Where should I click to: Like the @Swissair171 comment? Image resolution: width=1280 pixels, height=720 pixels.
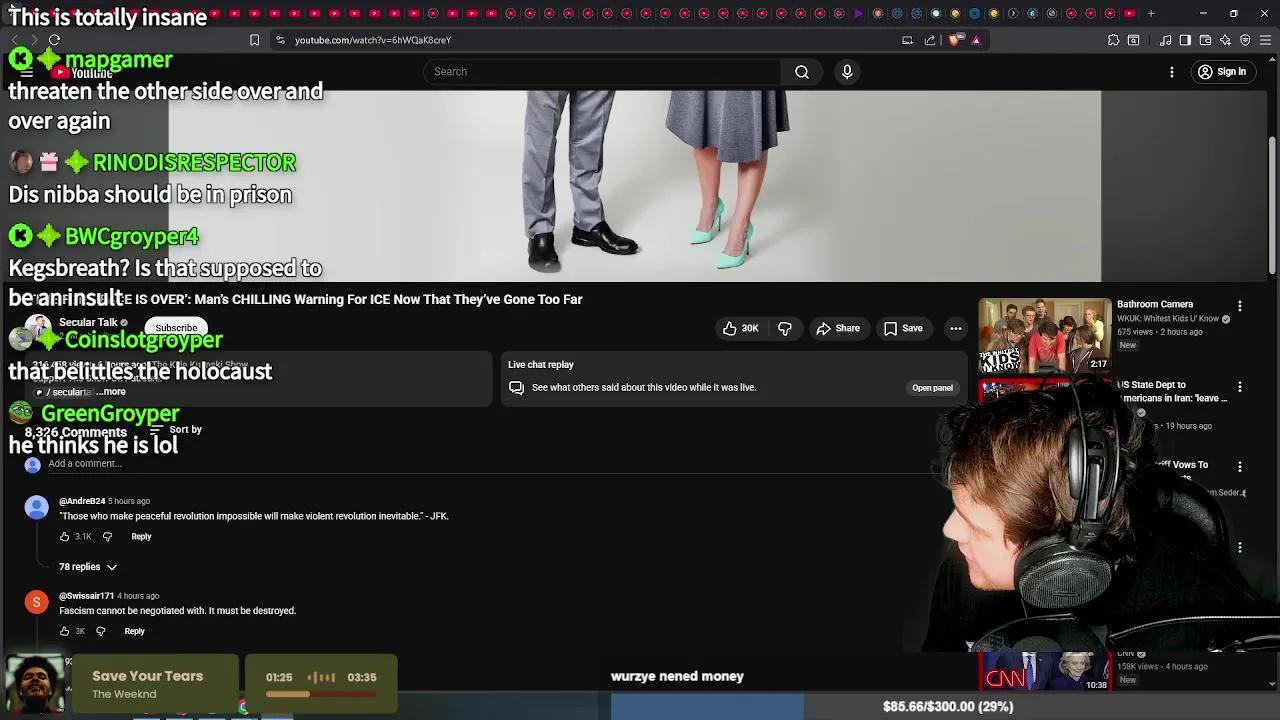pyautogui.click(x=64, y=631)
